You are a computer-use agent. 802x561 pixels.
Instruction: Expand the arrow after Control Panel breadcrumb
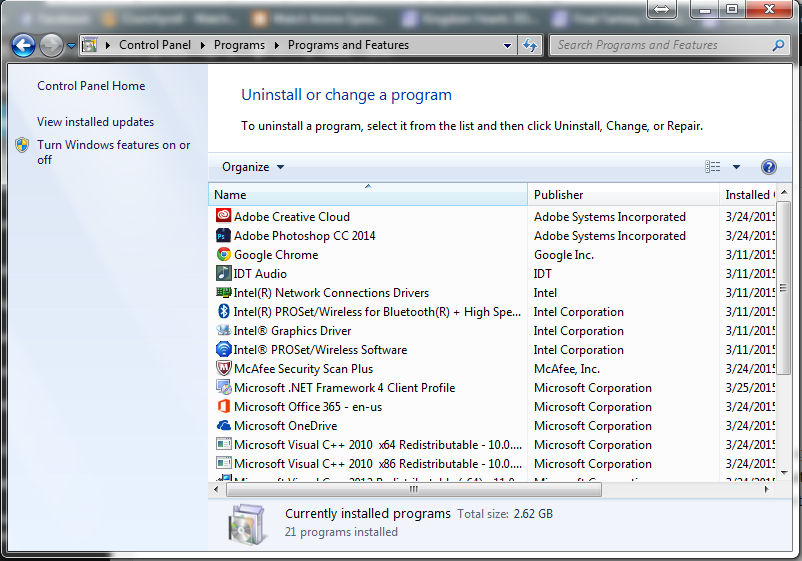[203, 45]
